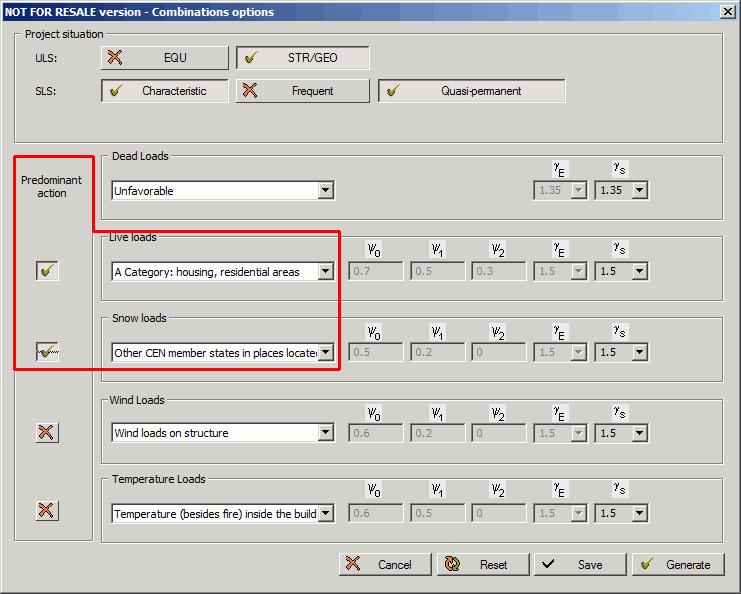Open Temperature Loads γS 1.5 dropdown

(621, 513)
